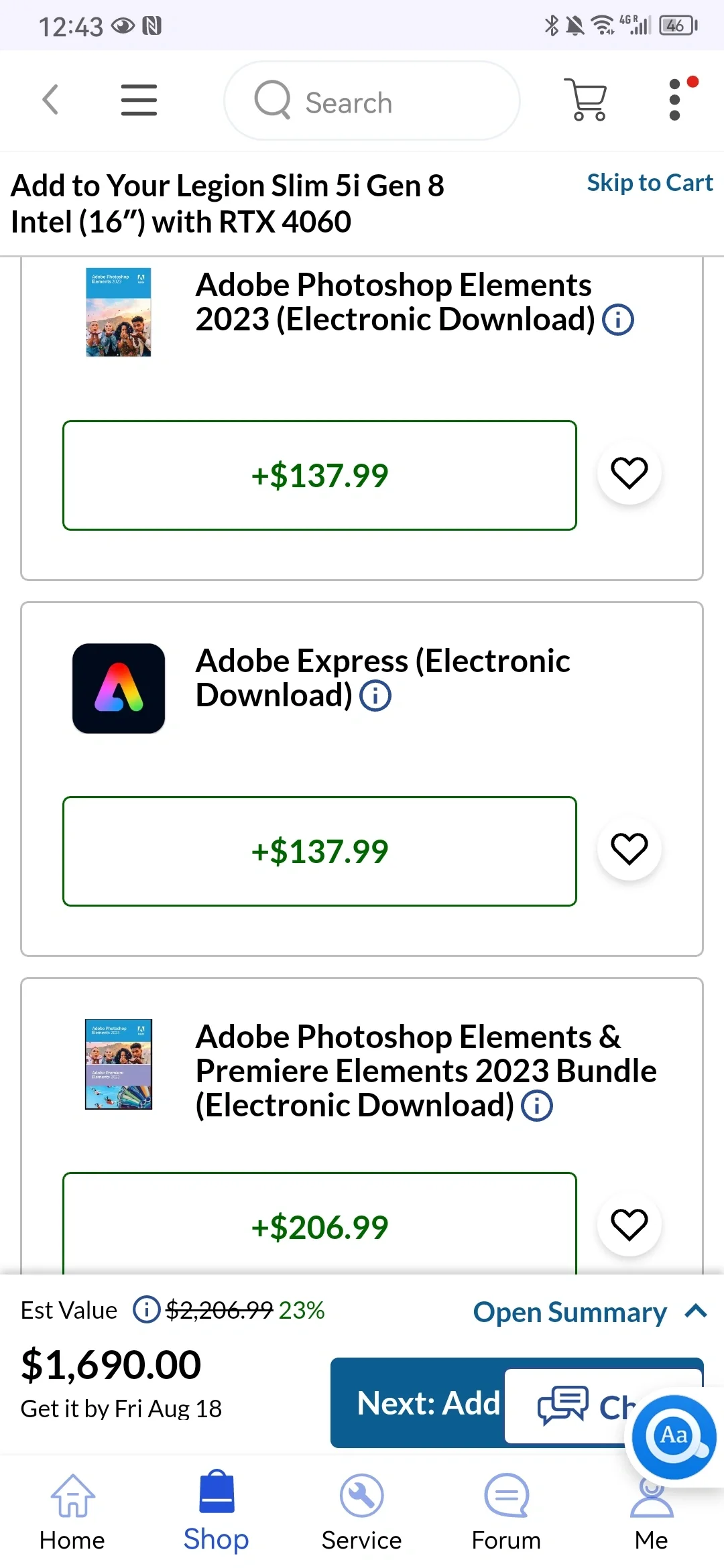The image size is (724, 1568).
Task: Add Adobe Express for +$137.99
Action: pos(320,851)
